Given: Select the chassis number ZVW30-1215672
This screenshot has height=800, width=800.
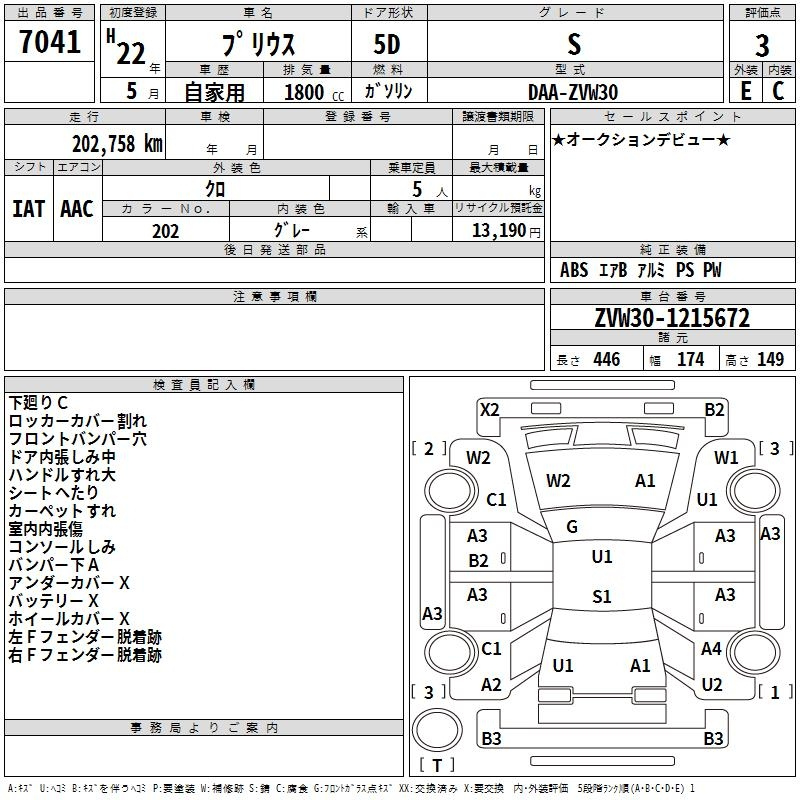Looking at the screenshot, I should tap(672, 318).
